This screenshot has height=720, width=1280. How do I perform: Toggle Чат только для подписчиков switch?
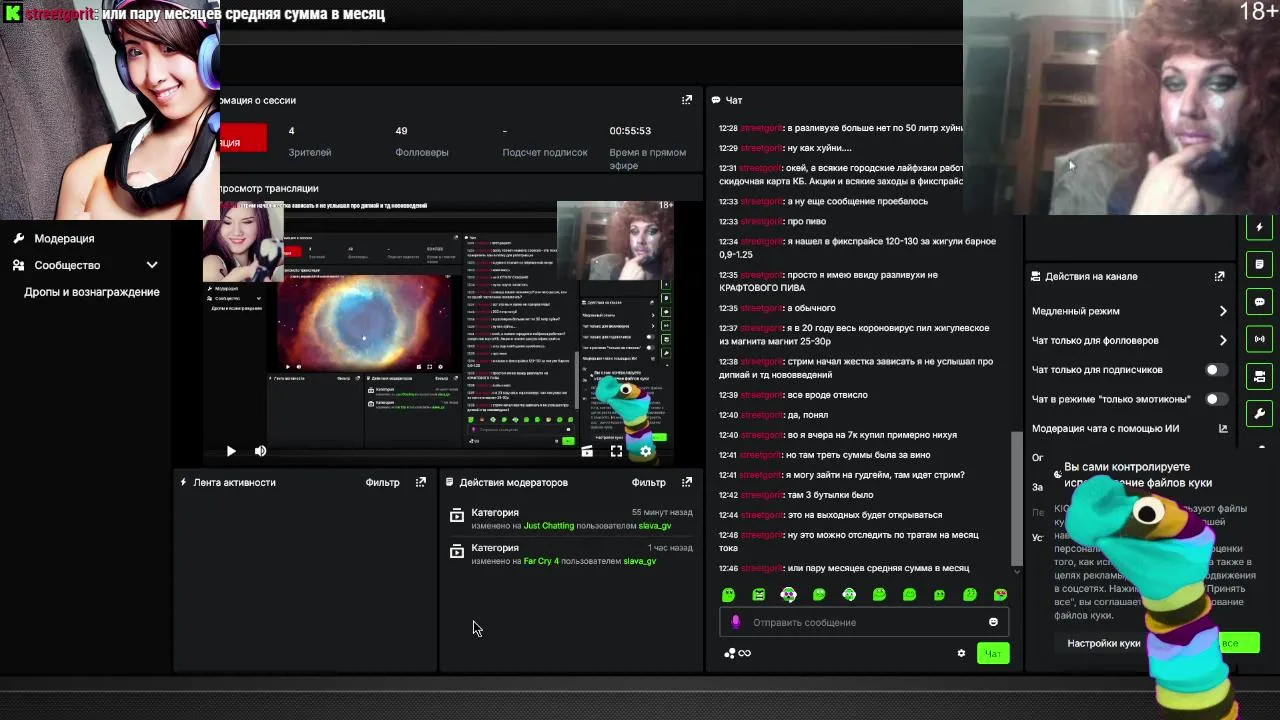coord(1216,370)
